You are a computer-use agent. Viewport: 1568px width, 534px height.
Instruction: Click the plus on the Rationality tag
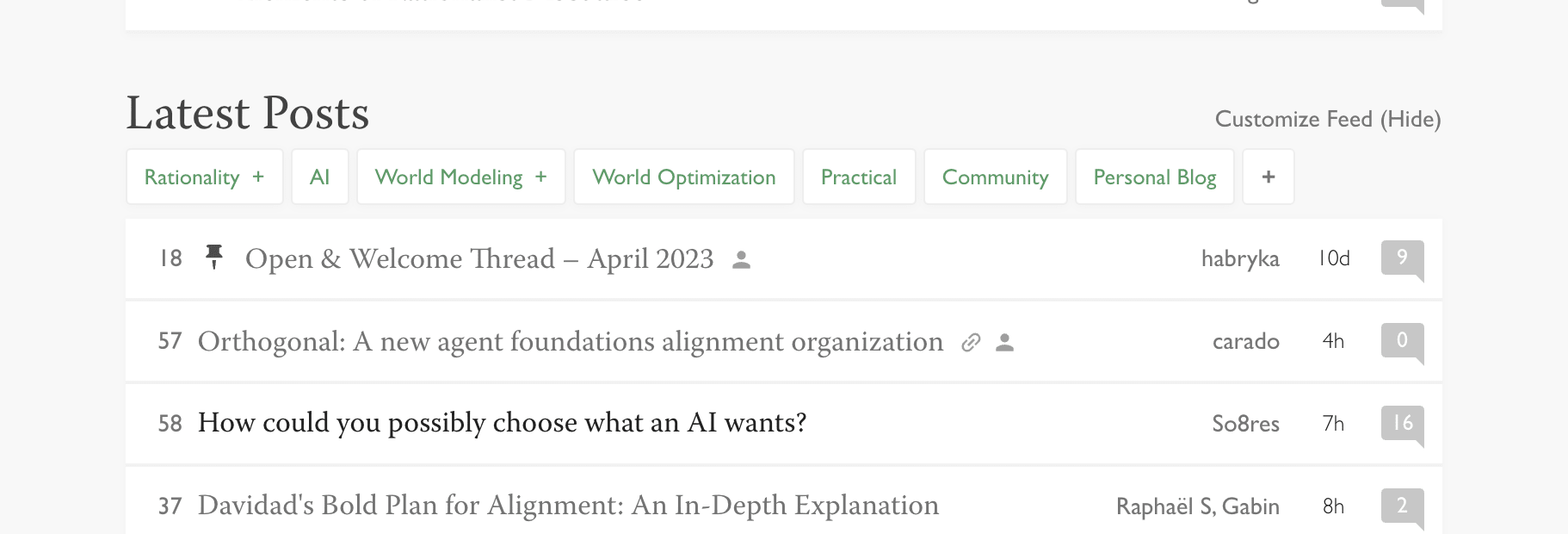pos(258,177)
